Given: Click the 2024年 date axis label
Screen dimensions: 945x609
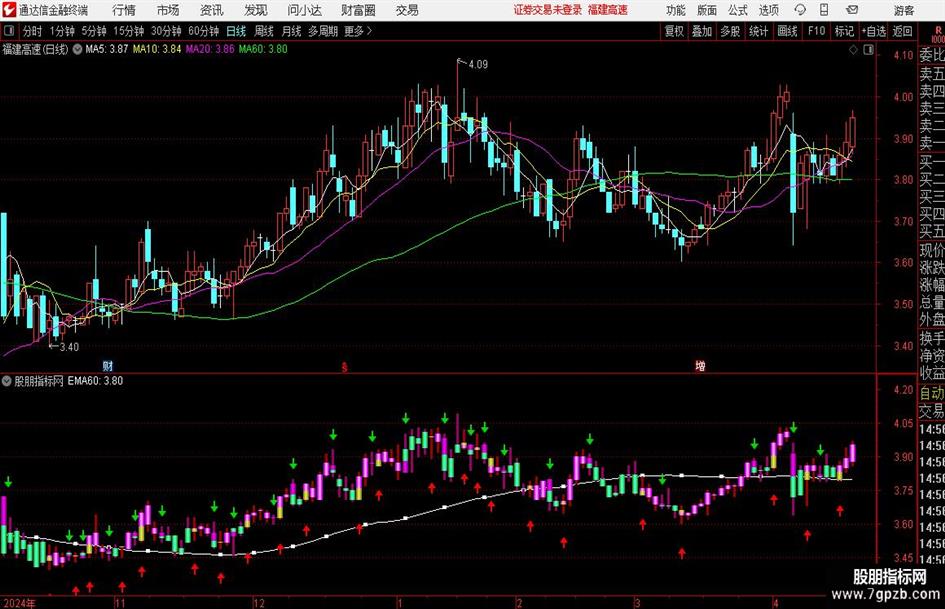Looking at the screenshot, I should point(20,602).
